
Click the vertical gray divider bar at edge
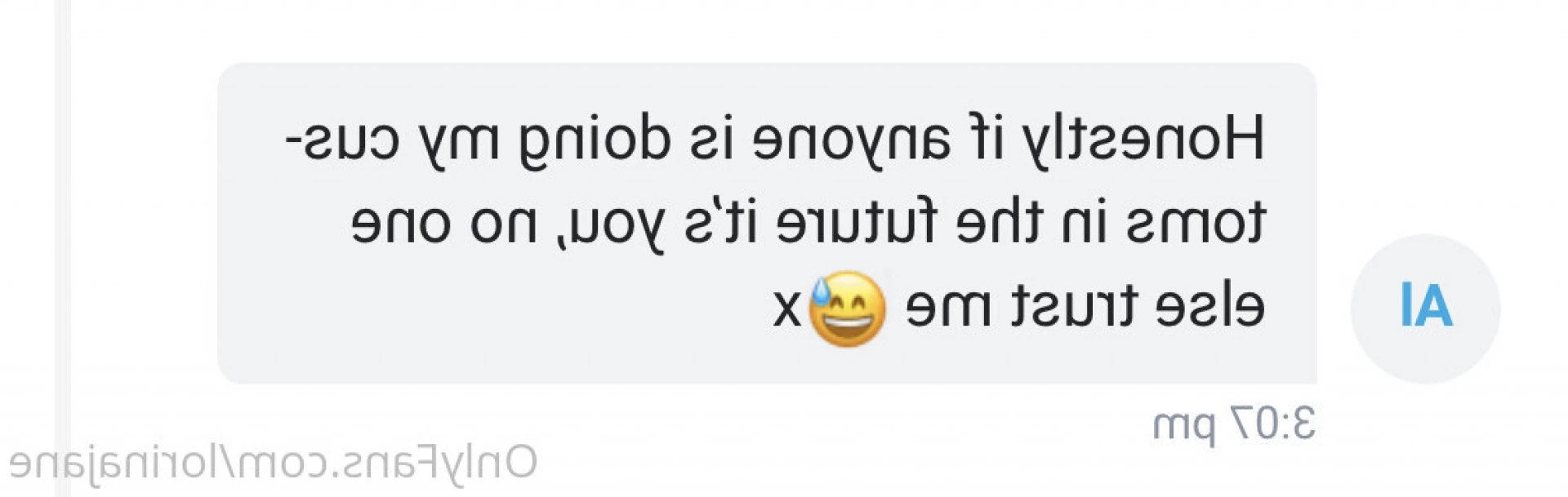point(63,248)
